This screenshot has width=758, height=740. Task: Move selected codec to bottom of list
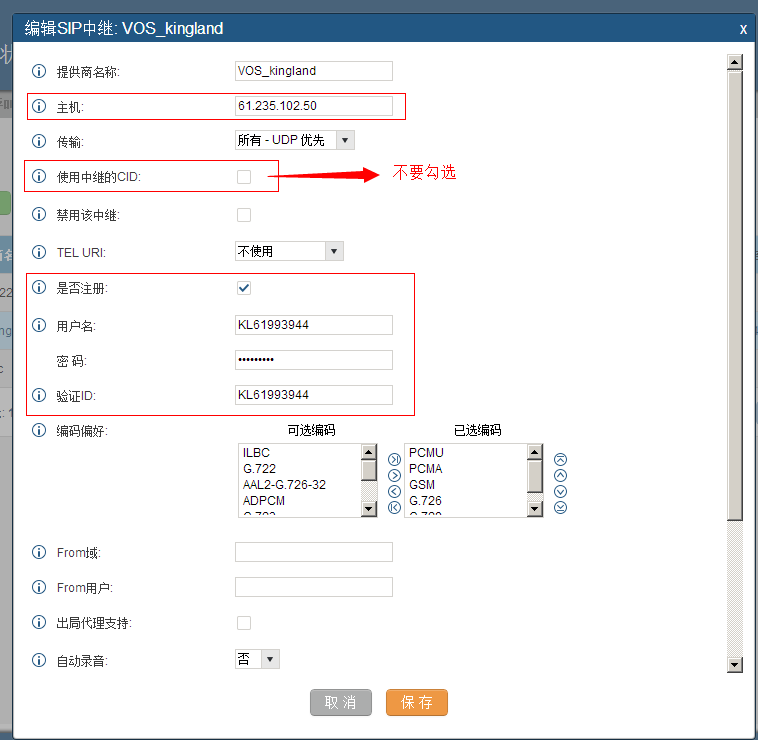click(560, 507)
